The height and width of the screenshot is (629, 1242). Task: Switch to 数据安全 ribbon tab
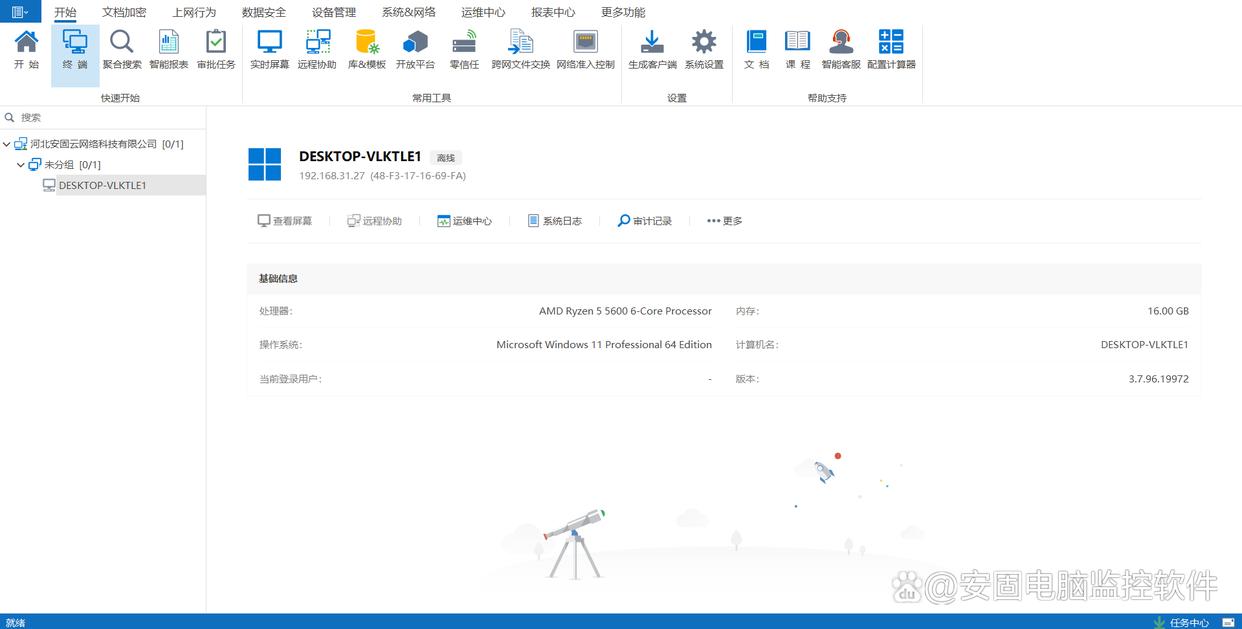point(264,12)
